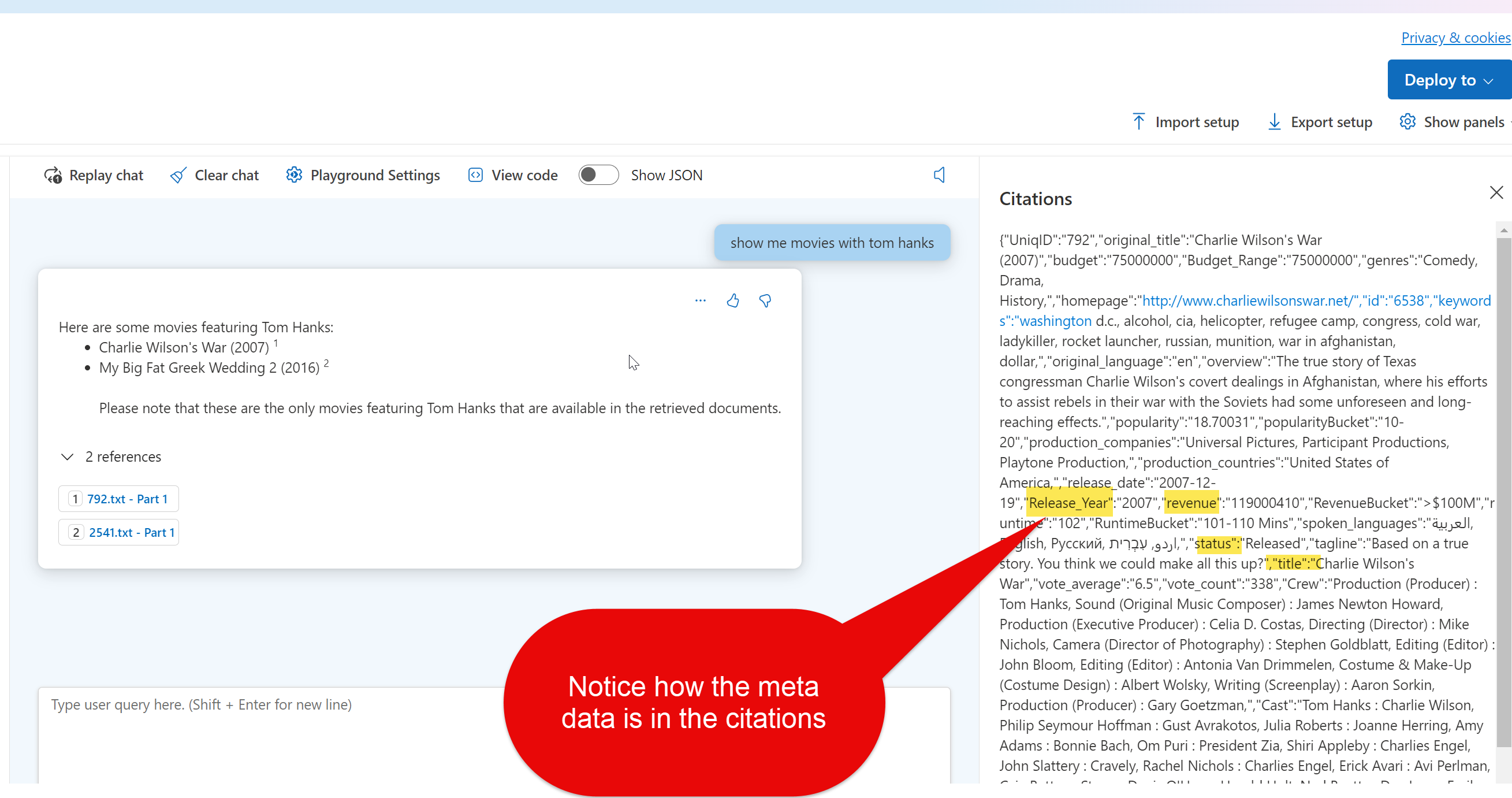Click the Citations heading
This screenshot has width=1512, height=798.
(x=1036, y=198)
